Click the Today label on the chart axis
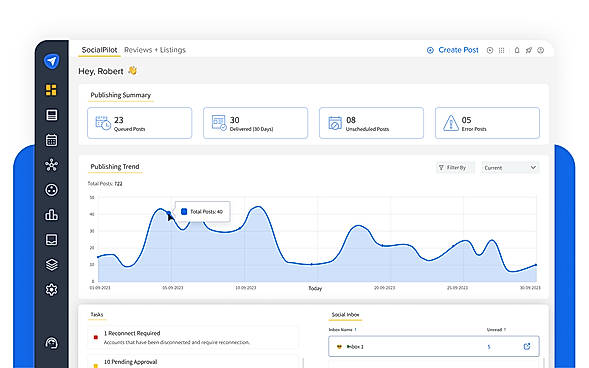The width and height of the screenshot is (589, 368). [315, 288]
